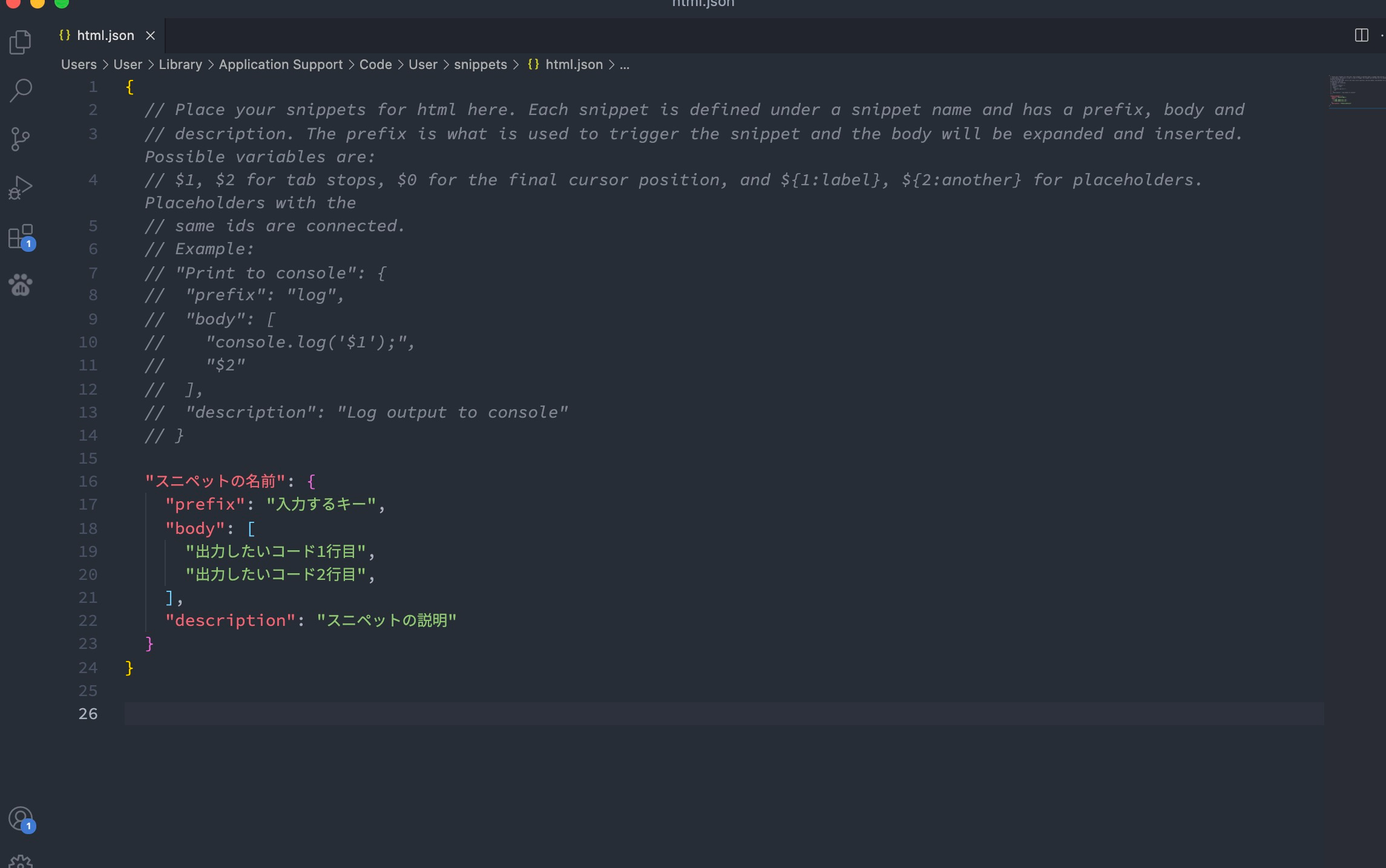Open the Source Control view
This screenshot has width=1386, height=868.
pyautogui.click(x=21, y=139)
